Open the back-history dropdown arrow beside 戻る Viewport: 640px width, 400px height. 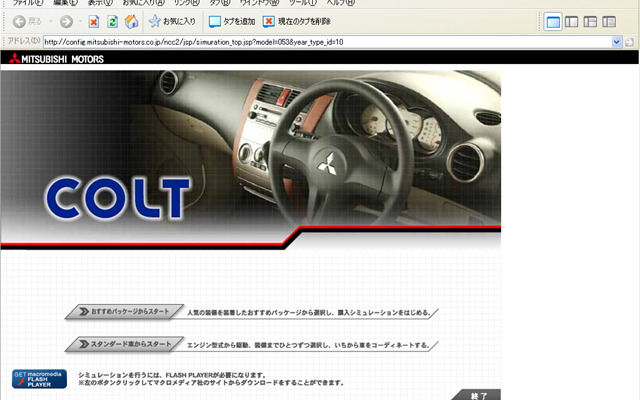(51, 21)
